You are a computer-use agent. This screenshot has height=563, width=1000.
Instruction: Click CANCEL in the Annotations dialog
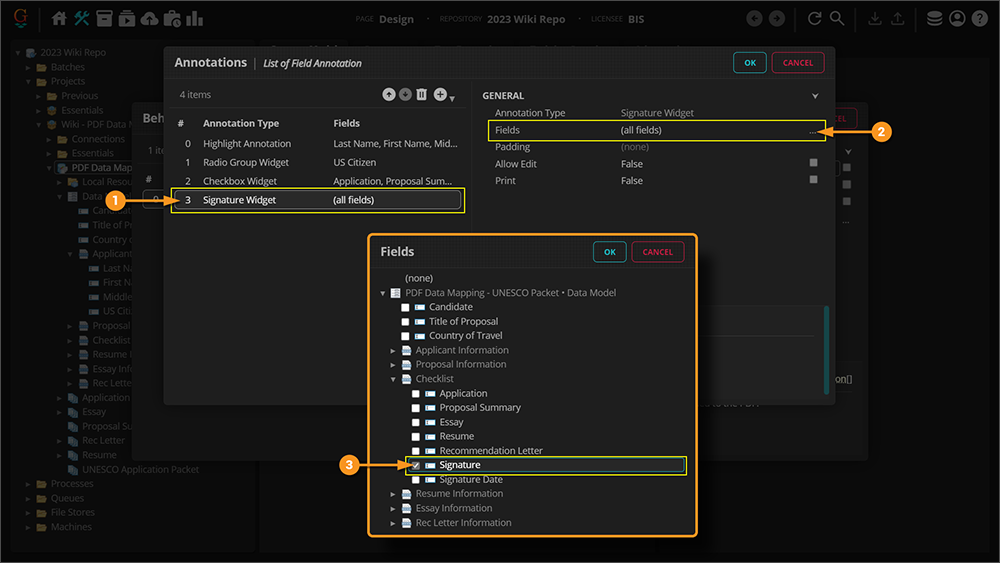pos(797,62)
